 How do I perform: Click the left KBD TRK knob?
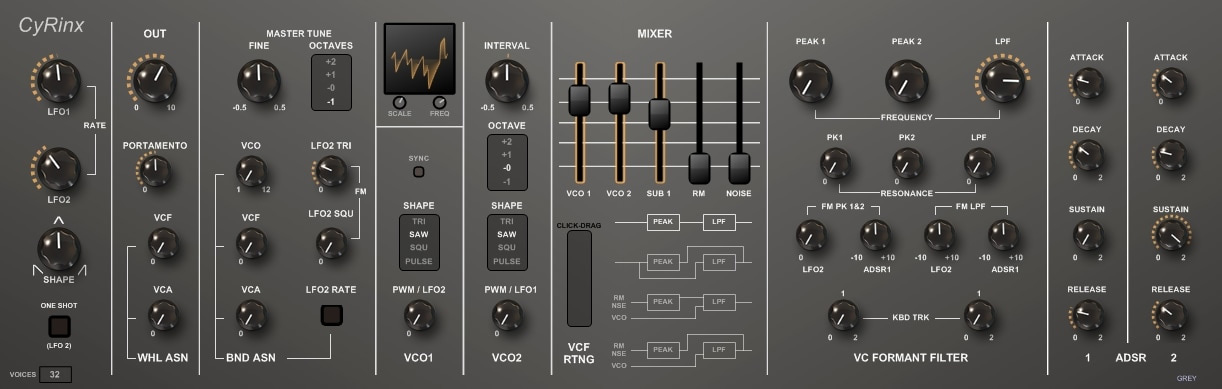click(x=843, y=316)
